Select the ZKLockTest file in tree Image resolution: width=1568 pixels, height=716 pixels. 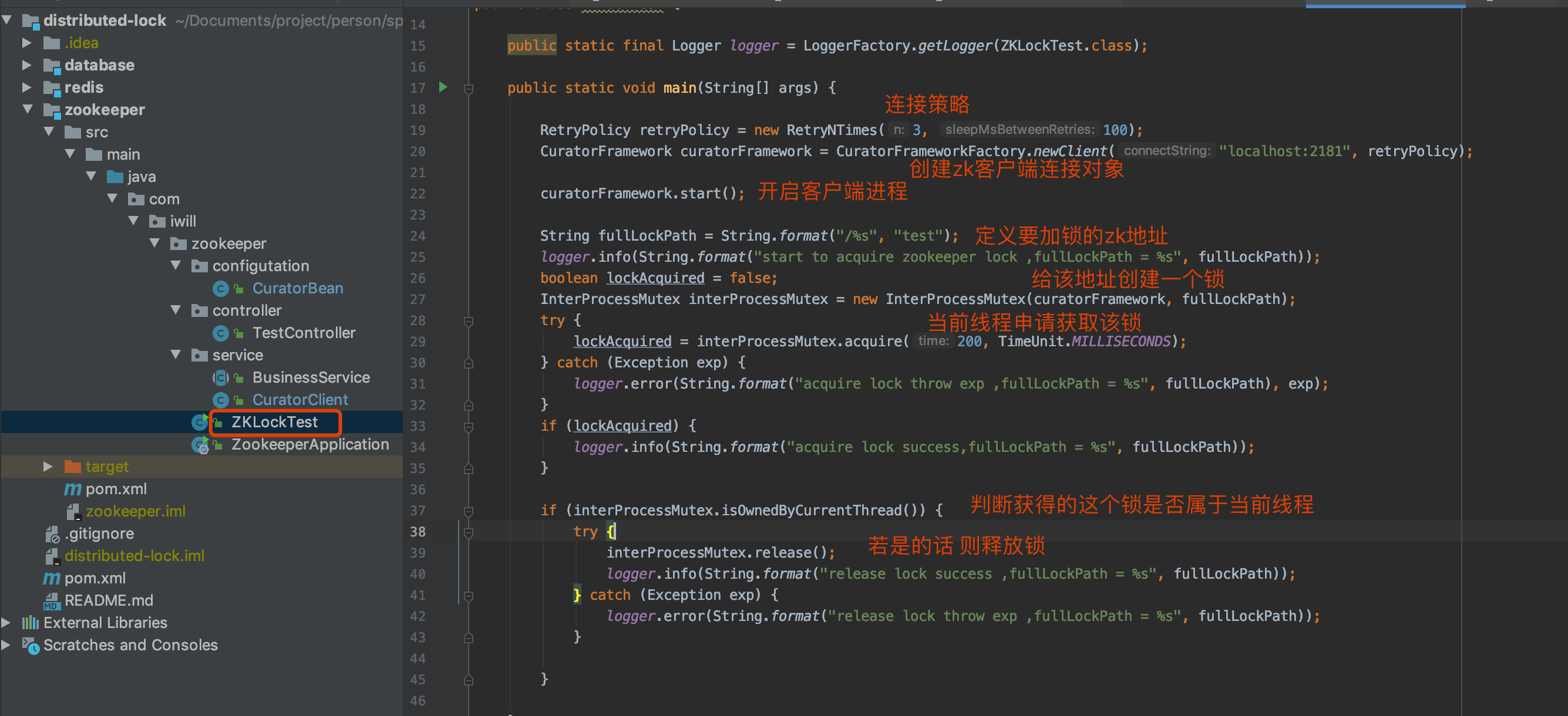click(x=274, y=422)
